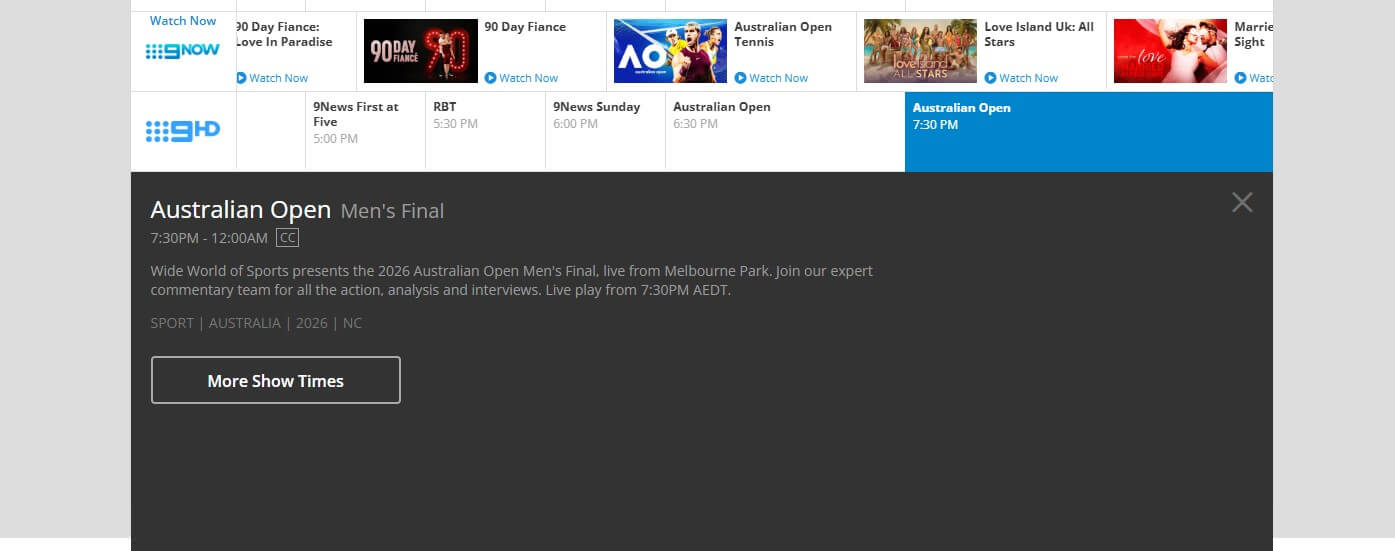Open the Married At First Sight thumbnail
This screenshot has width=1395, height=551.
[x=1170, y=51]
